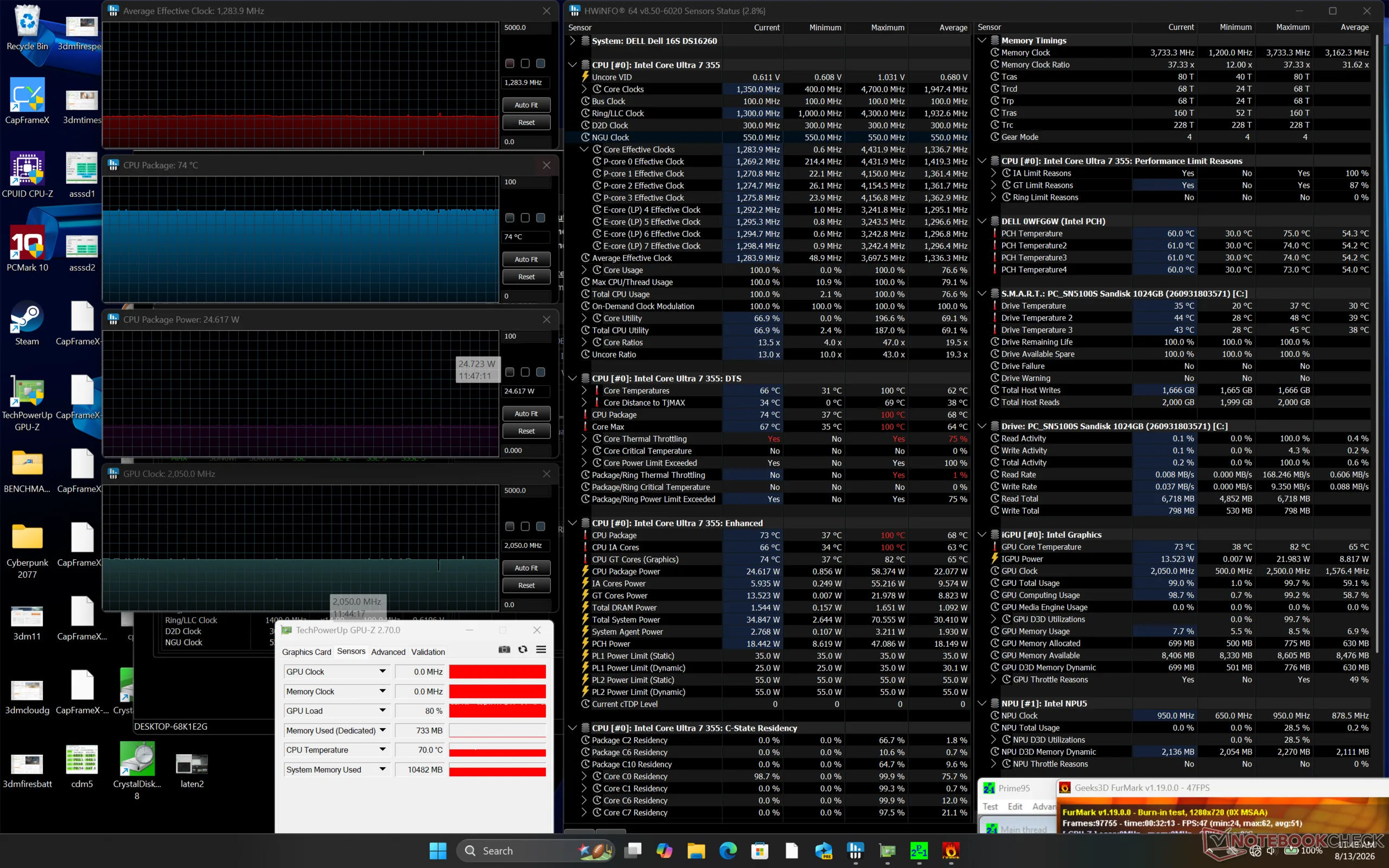
Task: Click Auto Fit in GPU Clock graph window
Action: pos(526,568)
